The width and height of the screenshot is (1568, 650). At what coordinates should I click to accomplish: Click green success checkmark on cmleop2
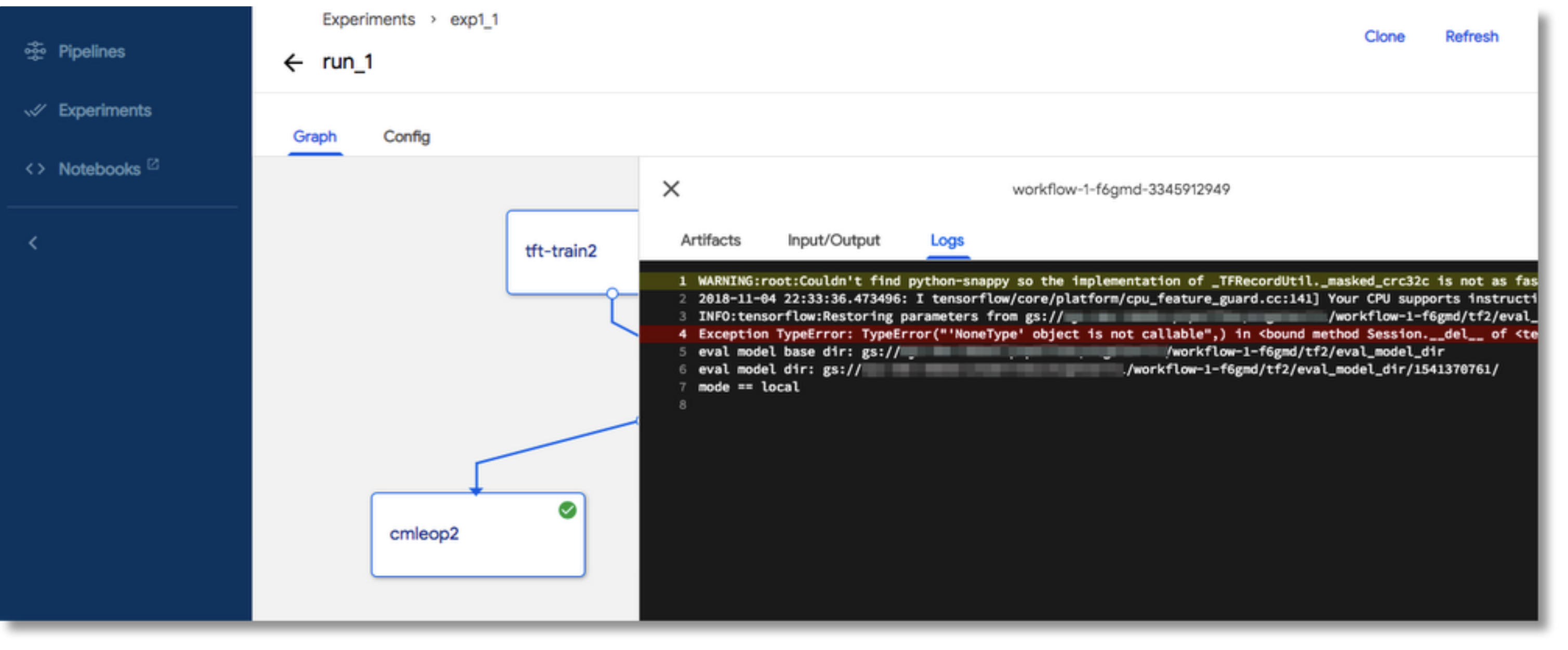coord(567,510)
